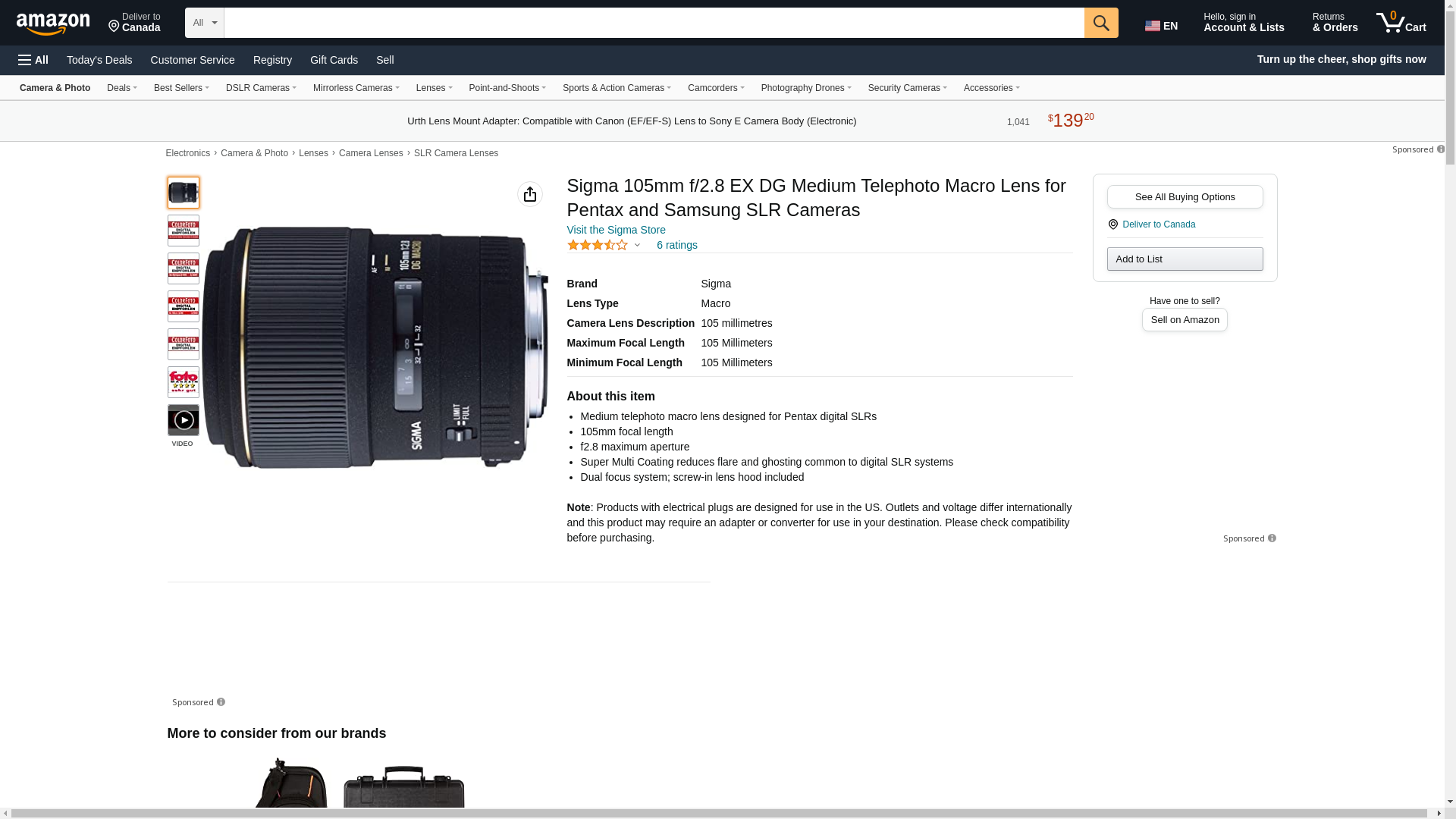The width and height of the screenshot is (1456, 819).
Task: Select the foto magazin award thumbnail
Action: click(x=184, y=382)
